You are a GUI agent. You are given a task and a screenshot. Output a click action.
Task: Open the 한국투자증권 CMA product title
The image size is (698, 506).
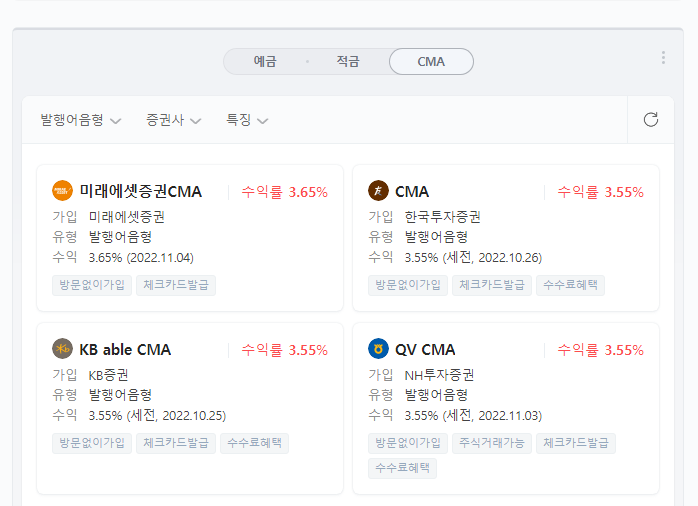[x=412, y=191]
